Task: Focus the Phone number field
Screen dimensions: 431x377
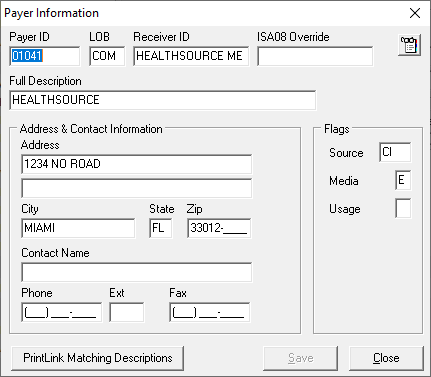Action: point(62,312)
